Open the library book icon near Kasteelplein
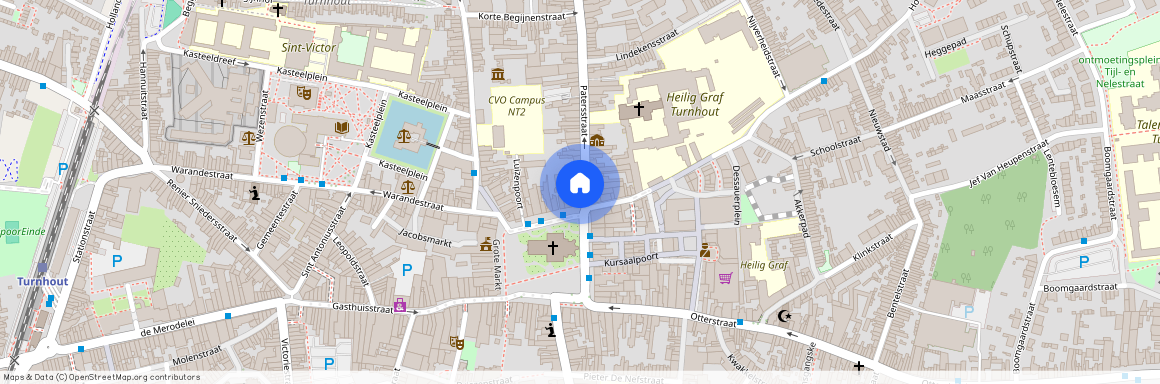The width and height of the screenshot is (1160, 384). pos(341,128)
